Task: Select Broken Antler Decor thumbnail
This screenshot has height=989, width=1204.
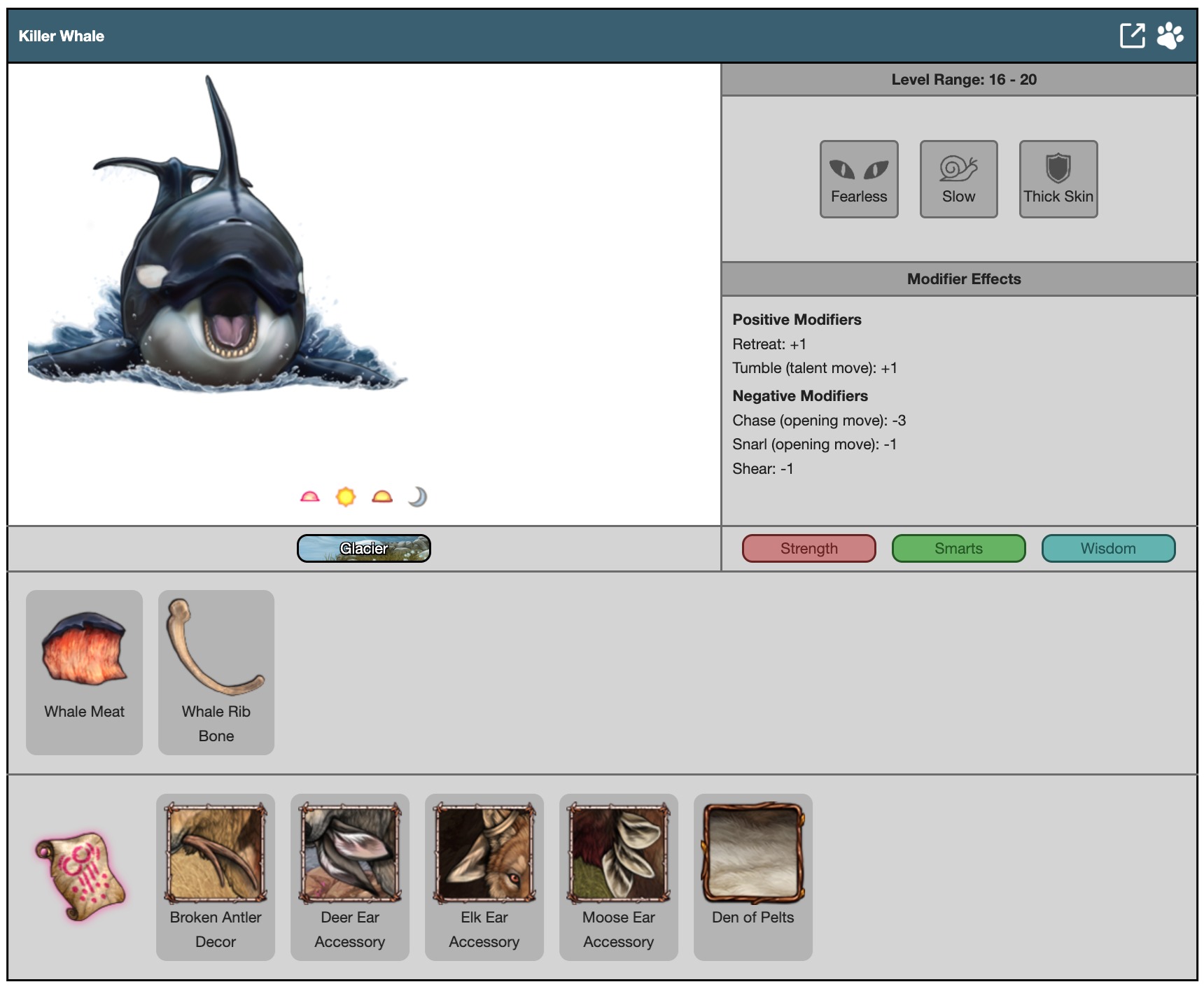Action: pyautogui.click(x=216, y=854)
